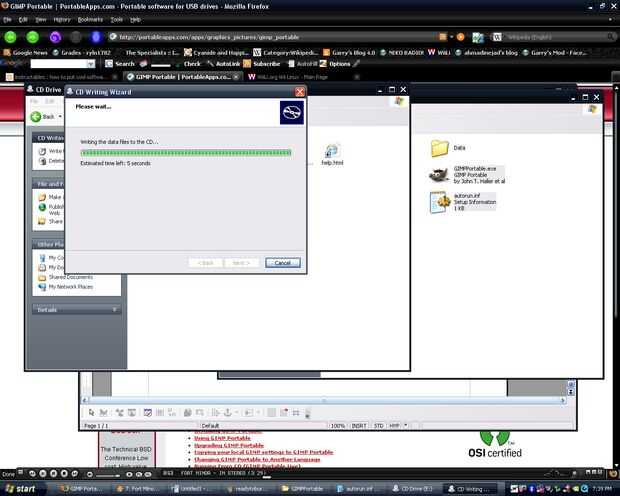The height and width of the screenshot is (496, 620).
Task: Open the Tools menu in Firefox
Action: pos(116,19)
